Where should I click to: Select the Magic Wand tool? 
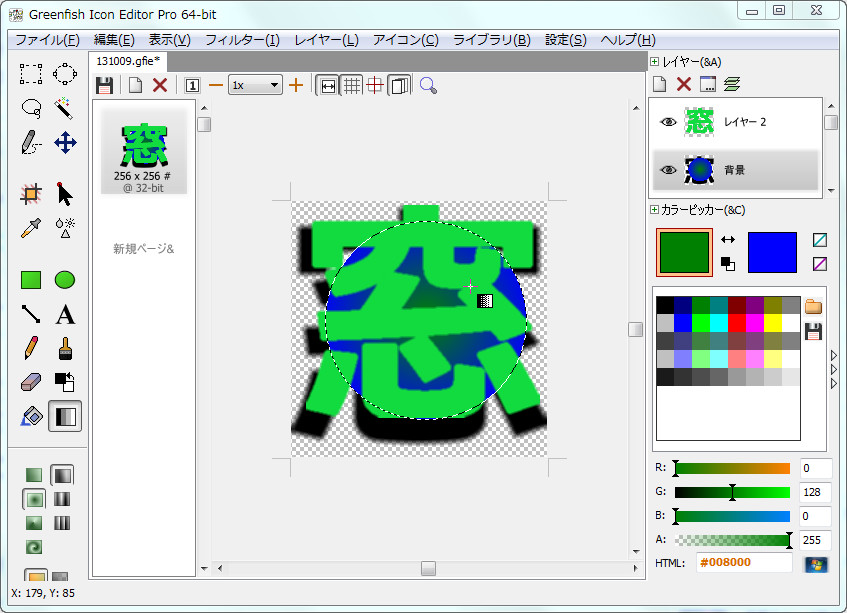(x=65, y=107)
